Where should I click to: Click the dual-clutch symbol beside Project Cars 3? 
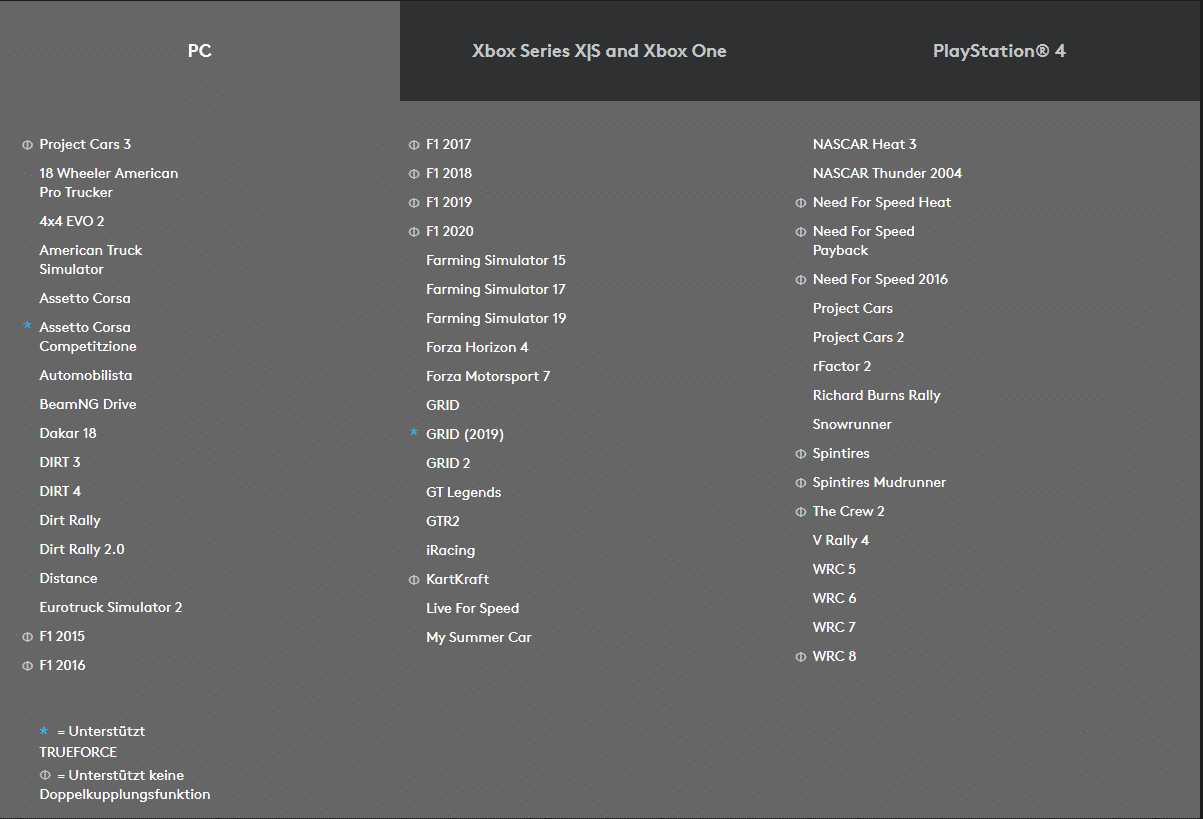(27, 145)
